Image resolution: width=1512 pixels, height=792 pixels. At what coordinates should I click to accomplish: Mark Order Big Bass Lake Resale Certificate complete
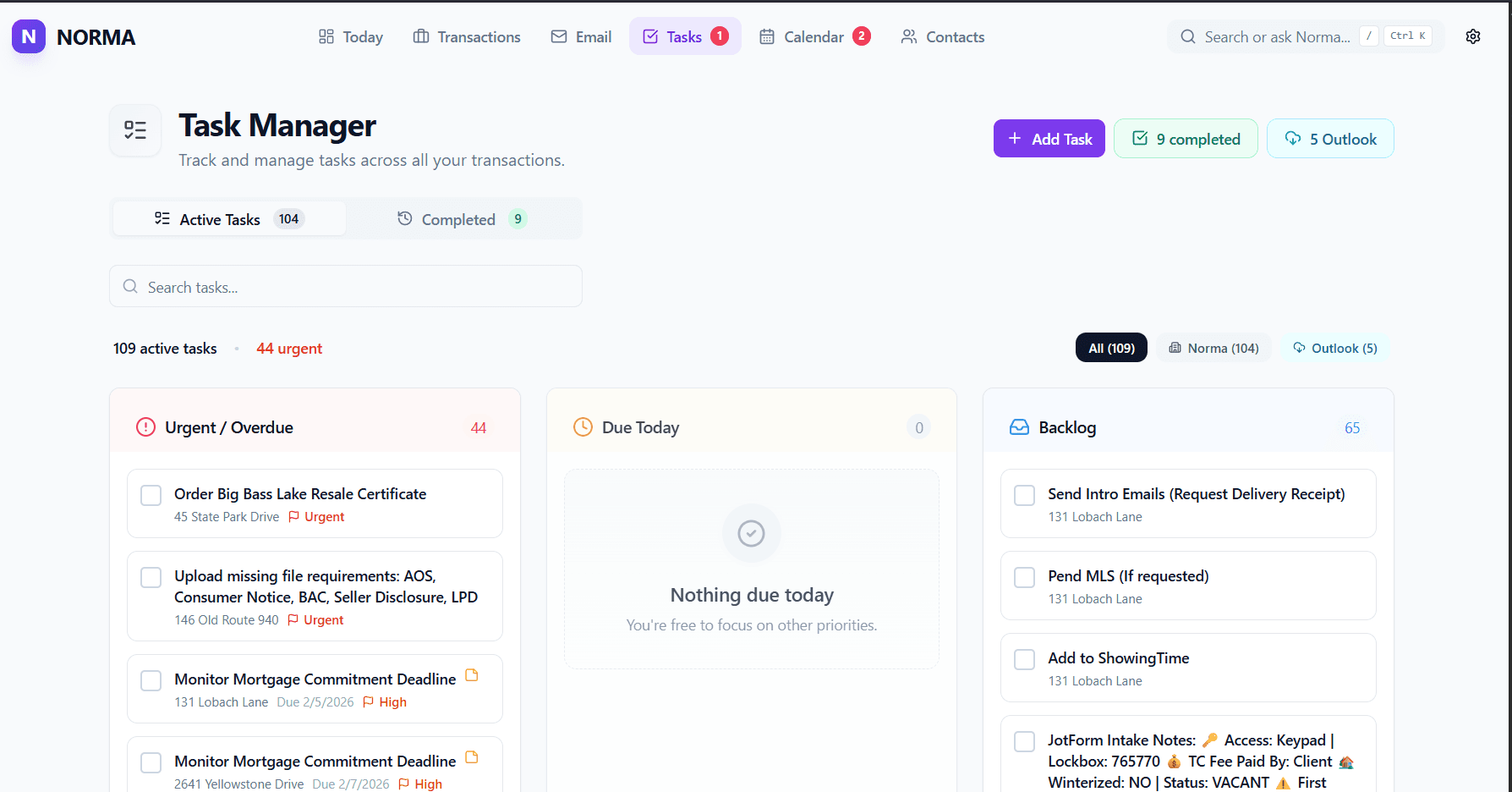click(151, 495)
